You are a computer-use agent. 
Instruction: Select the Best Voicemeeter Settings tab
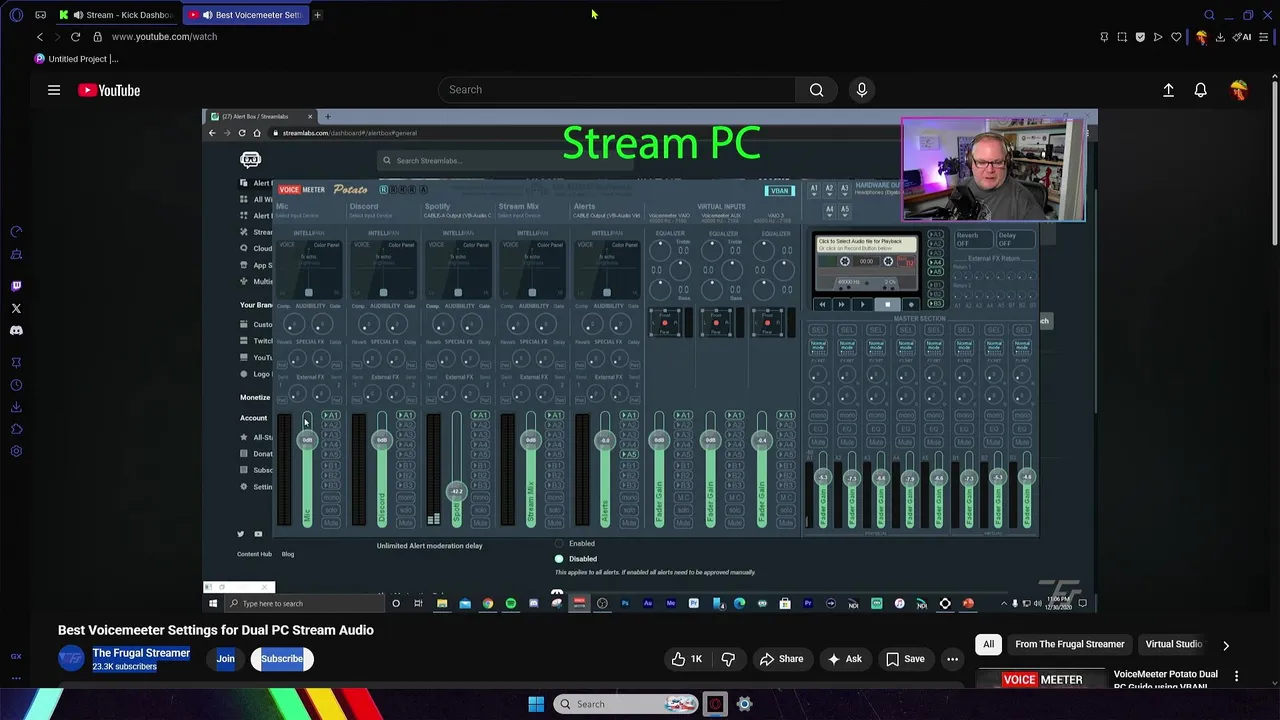coord(247,15)
